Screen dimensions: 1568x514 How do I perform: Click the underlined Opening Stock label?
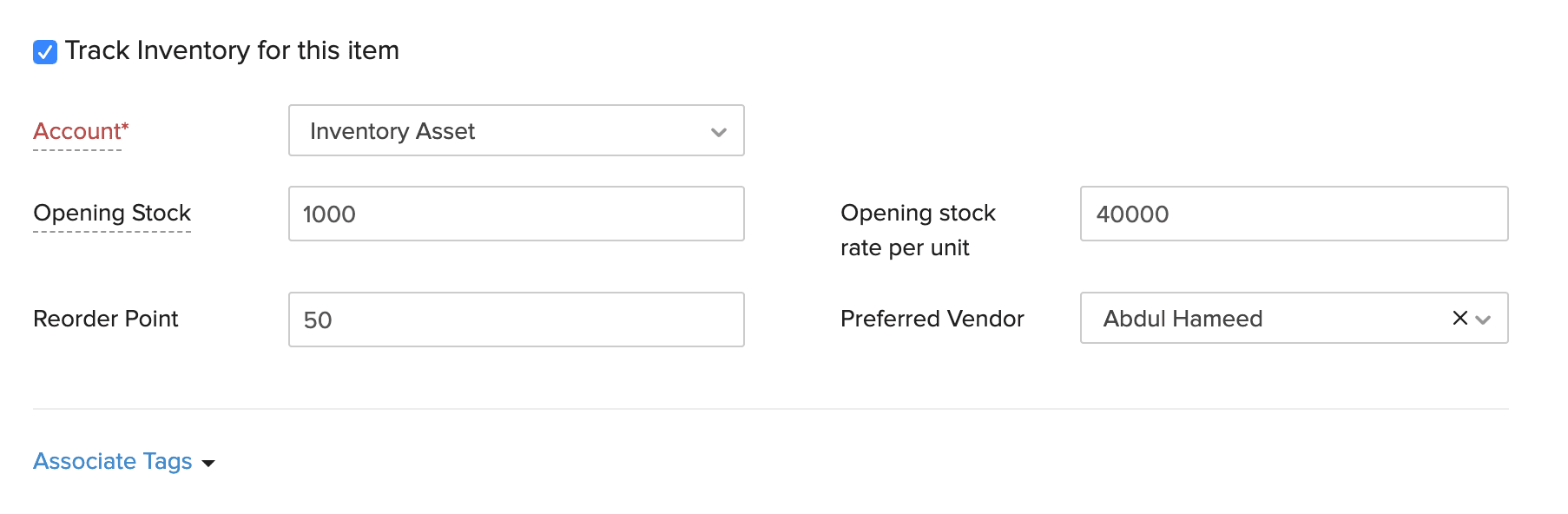(112, 213)
